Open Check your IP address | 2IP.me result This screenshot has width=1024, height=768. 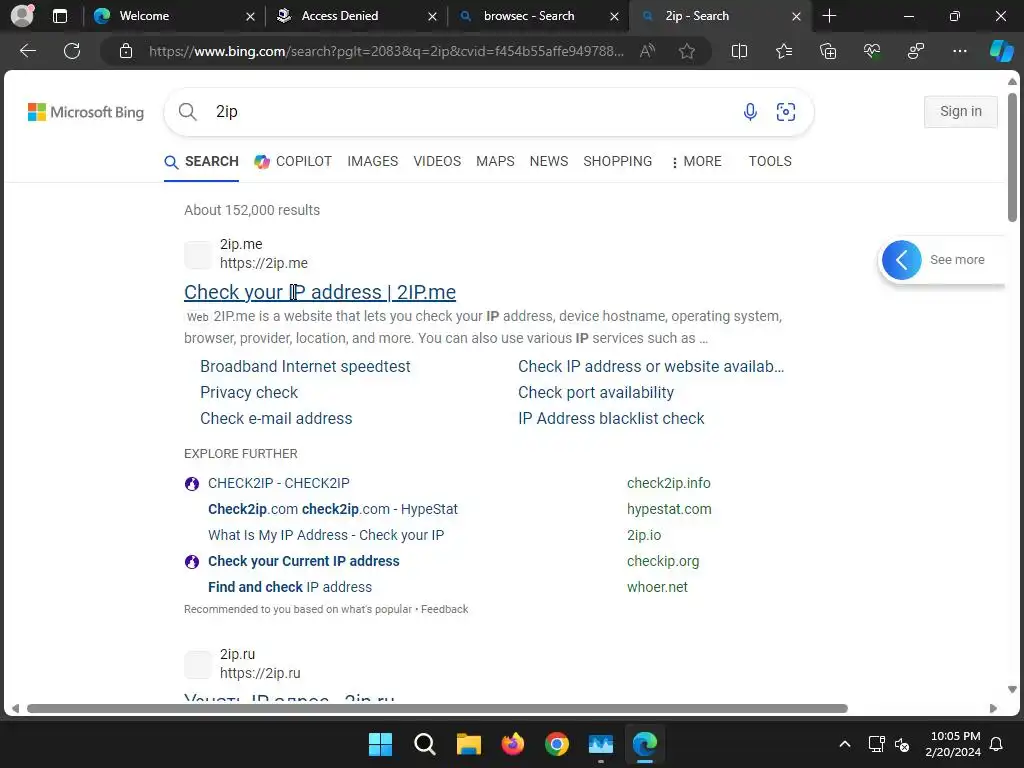[319, 292]
